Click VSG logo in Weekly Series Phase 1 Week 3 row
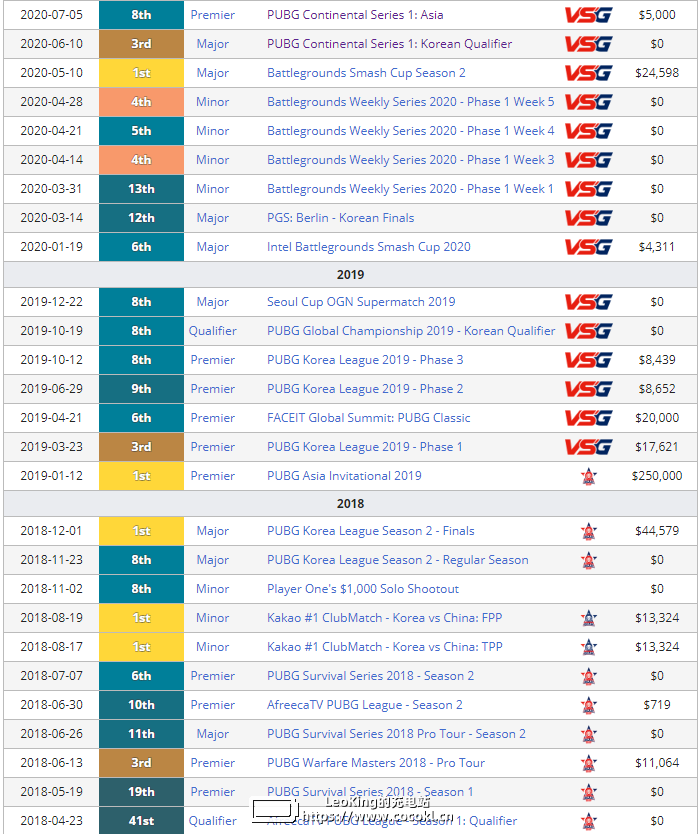The width and height of the screenshot is (700, 834). click(x=588, y=160)
